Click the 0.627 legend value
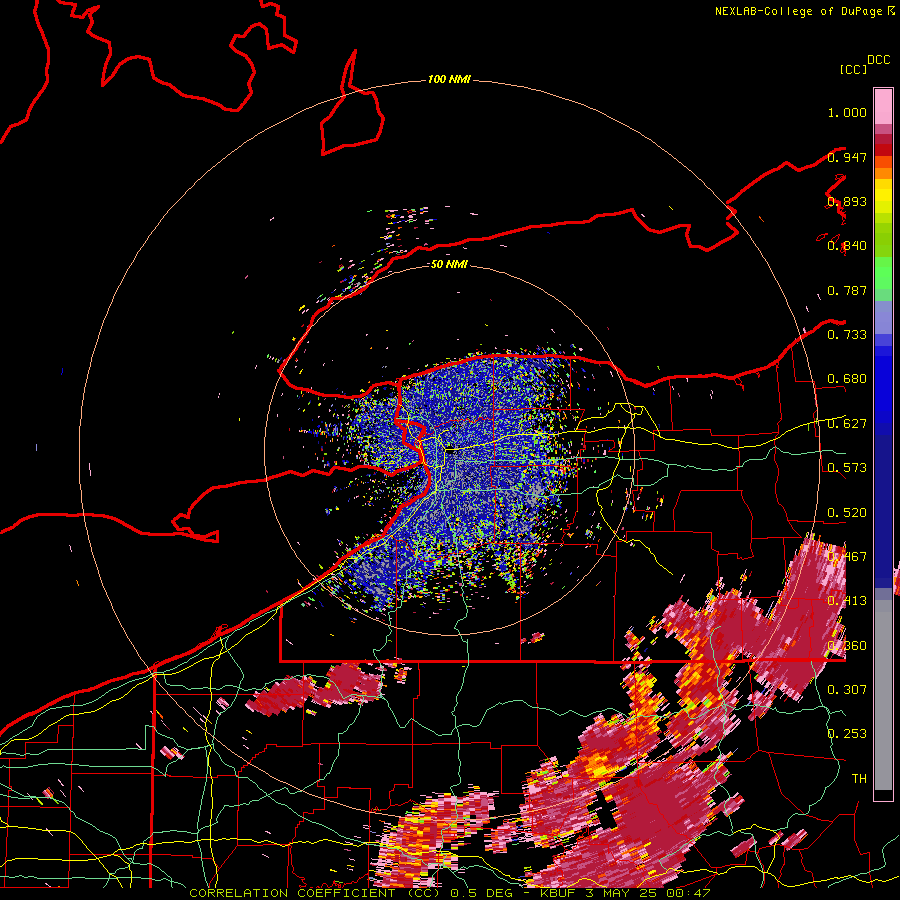 [x=847, y=424]
